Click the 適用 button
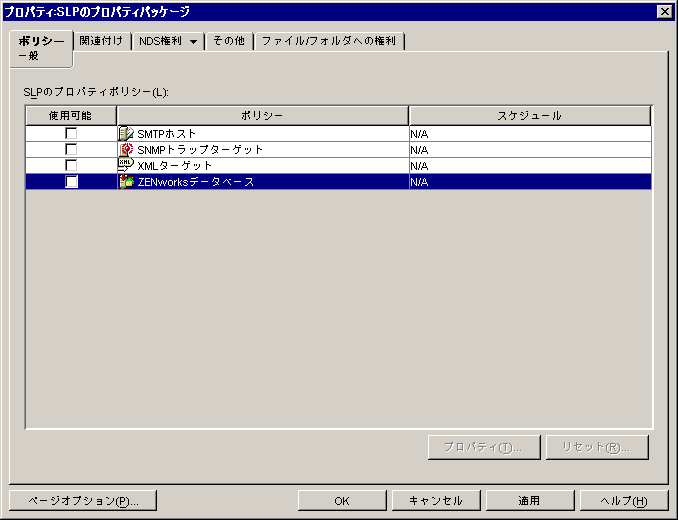Viewport: 678px width, 520px height. click(x=529, y=501)
